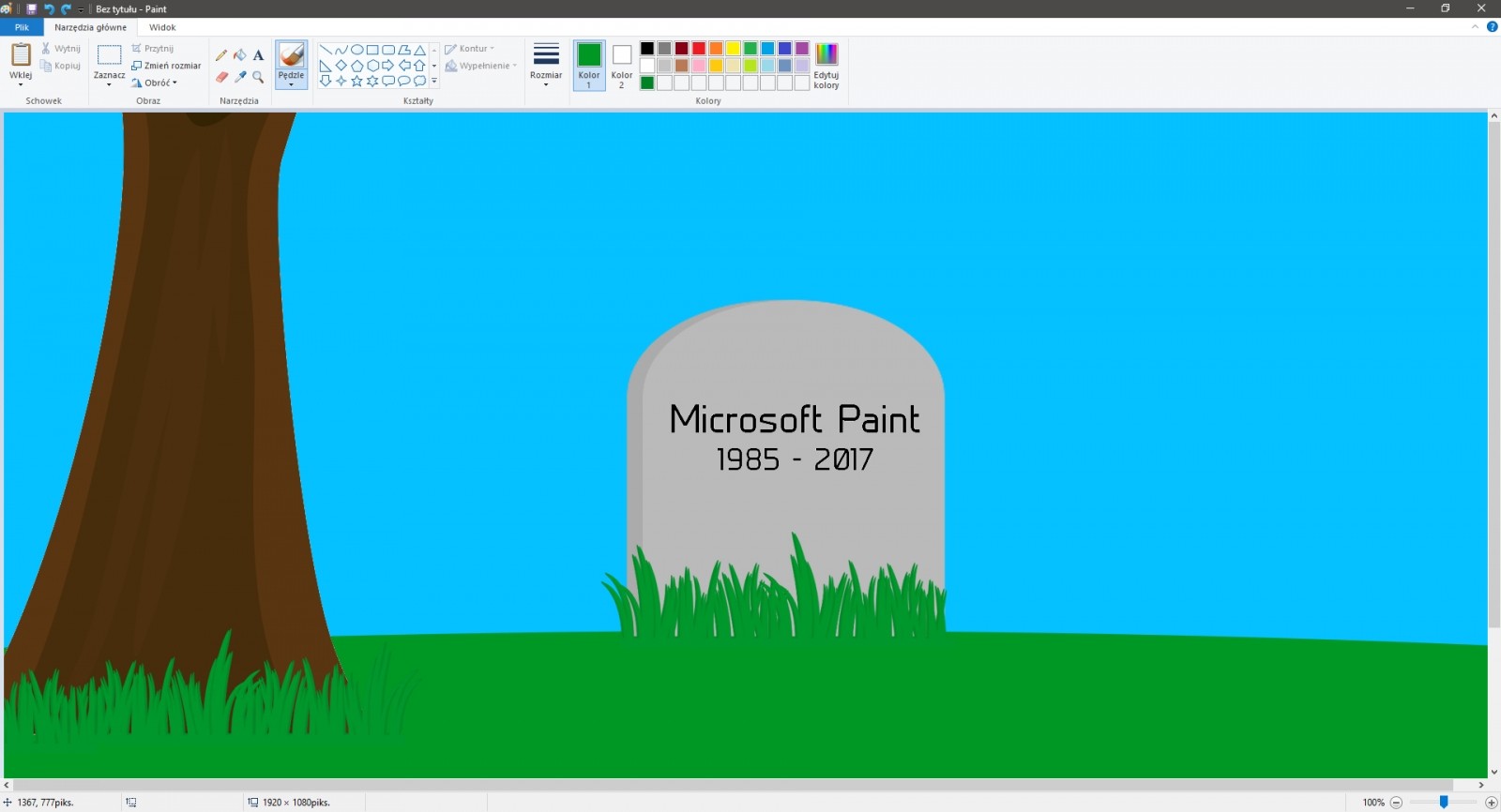
Task: Choose the polygon shape
Action: coord(404,50)
